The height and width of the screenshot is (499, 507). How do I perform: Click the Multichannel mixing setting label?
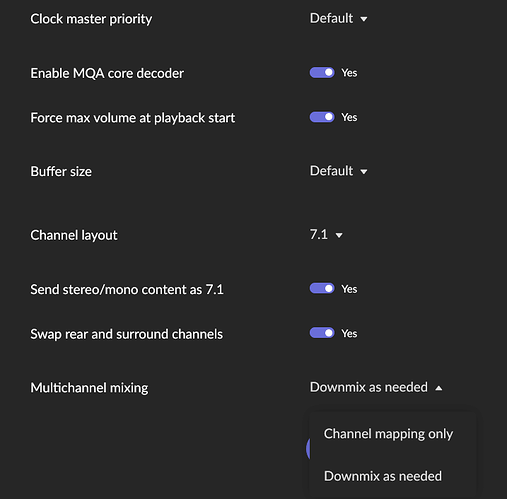[89, 388]
